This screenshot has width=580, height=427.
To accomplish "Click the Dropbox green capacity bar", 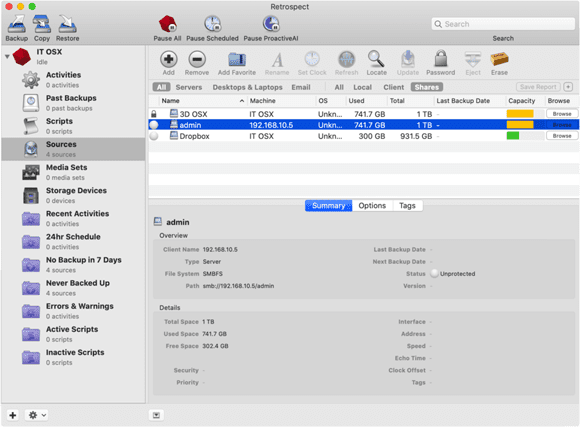I will pyautogui.click(x=513, y=136).
